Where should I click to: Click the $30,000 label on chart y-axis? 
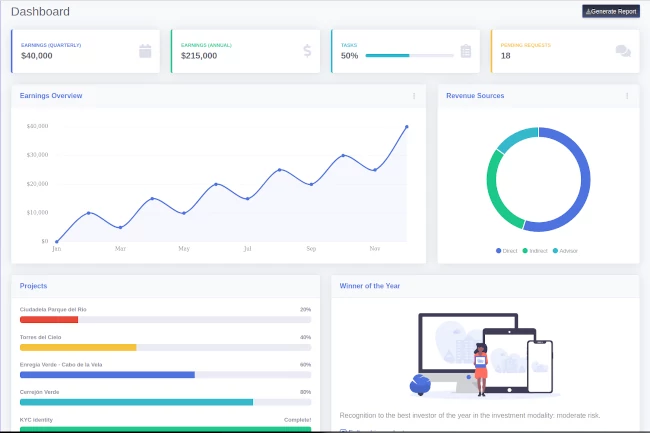click(x=37, y=155)
